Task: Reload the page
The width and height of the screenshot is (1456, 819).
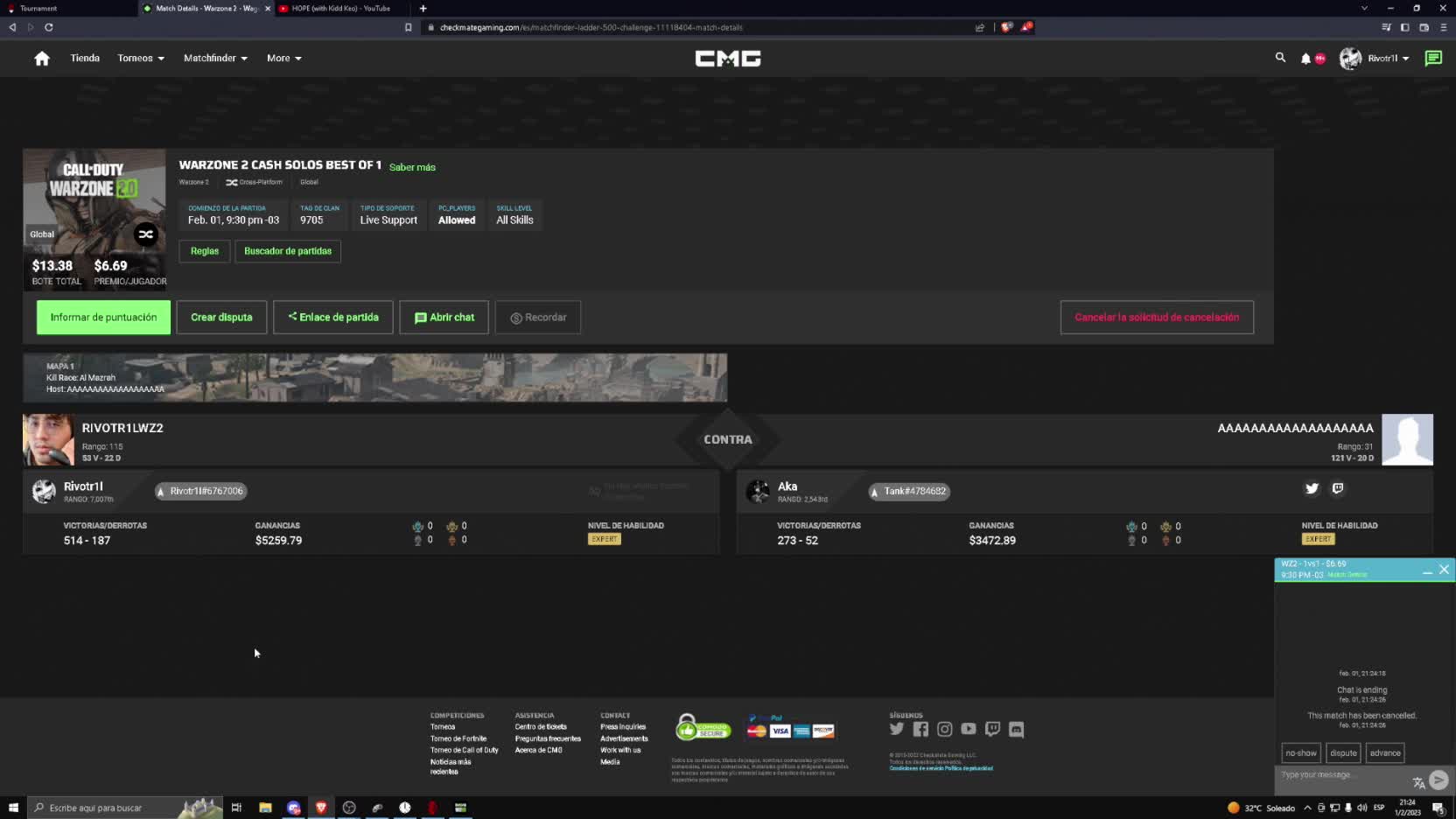Action: pyautogui.click(x=49, y=27)
